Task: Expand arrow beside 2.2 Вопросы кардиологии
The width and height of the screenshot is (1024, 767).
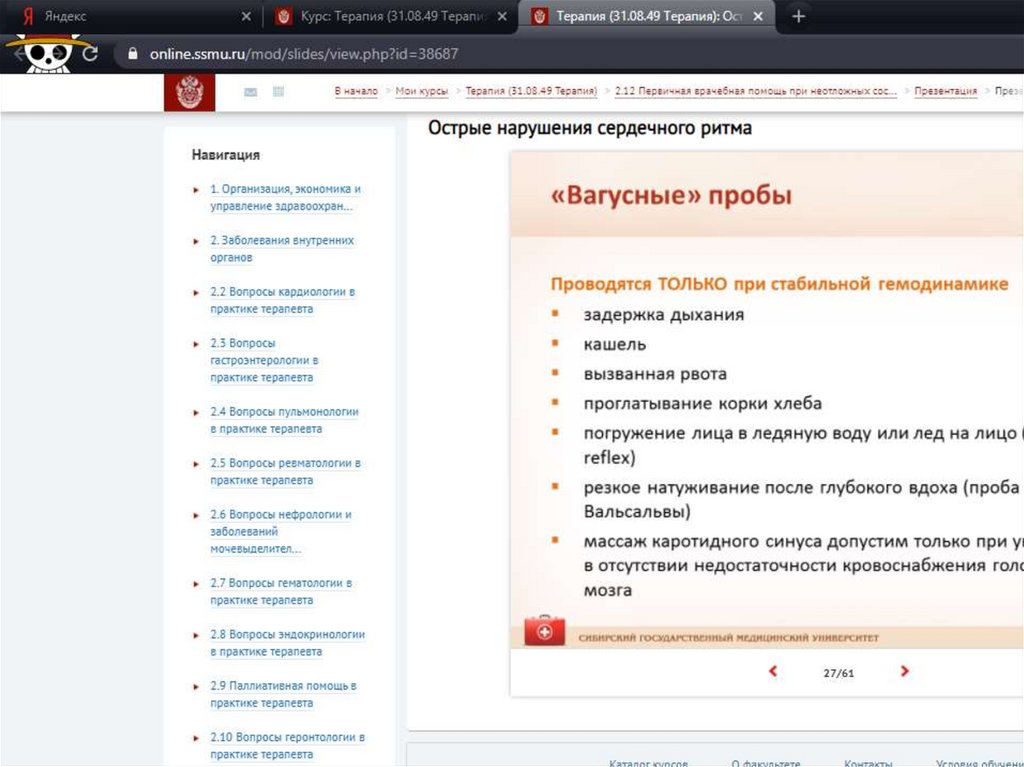Action: tap(196, 293)
